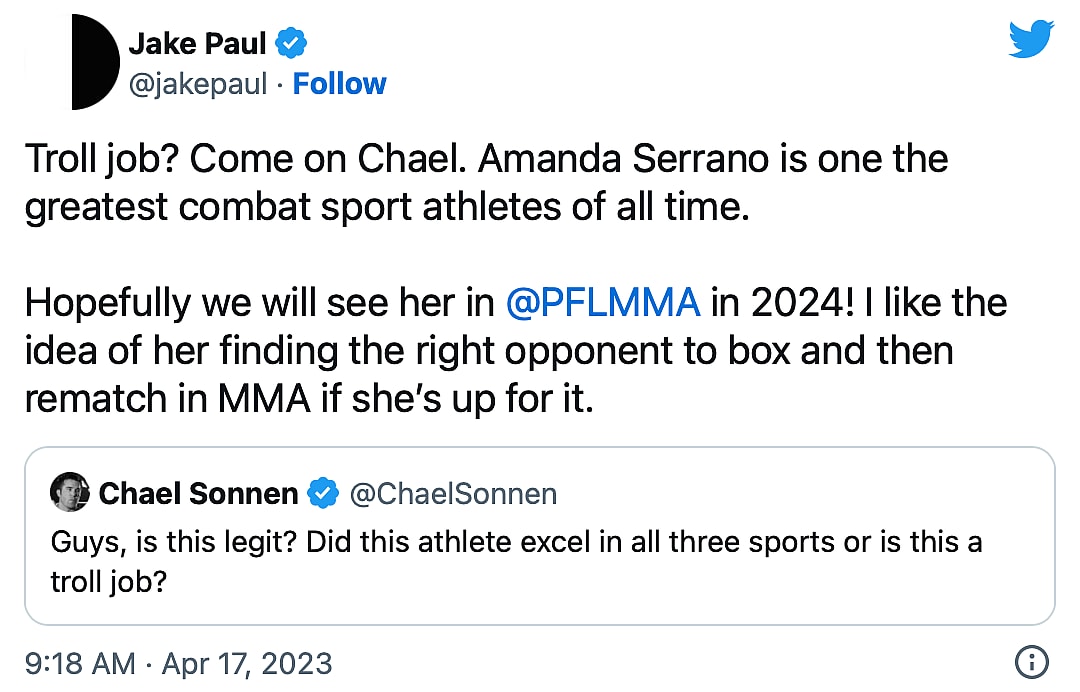Click the Chael Sonnen display name

pos(198,493)
